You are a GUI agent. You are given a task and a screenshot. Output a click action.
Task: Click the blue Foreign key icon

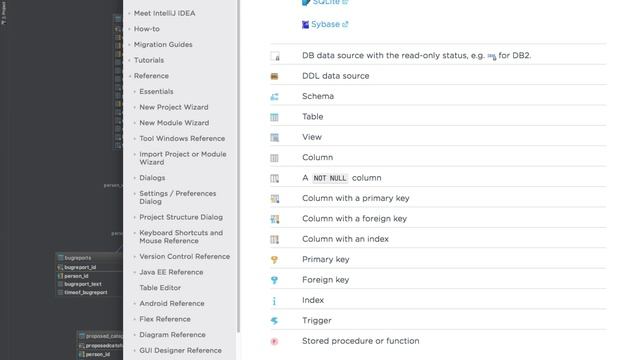point(274,280)
